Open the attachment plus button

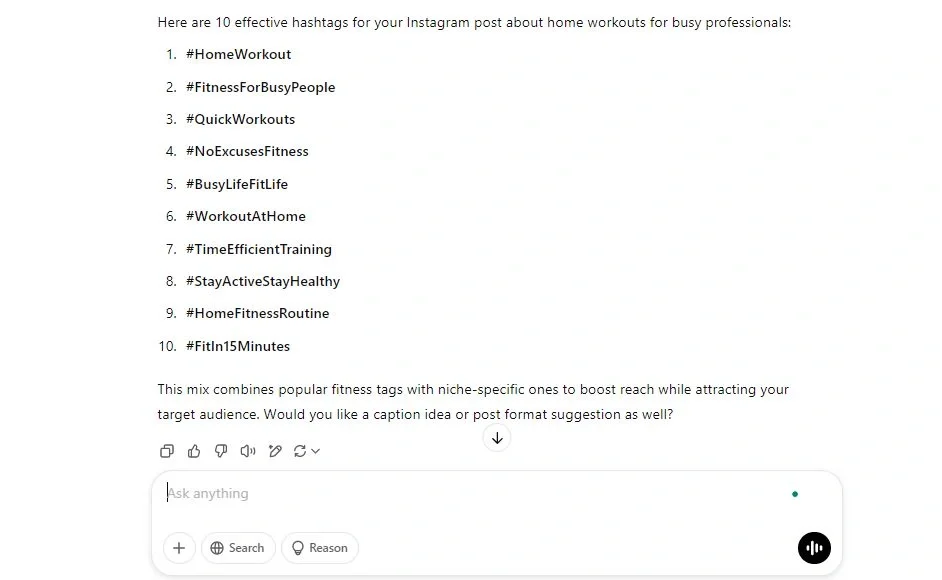point(179,548)
